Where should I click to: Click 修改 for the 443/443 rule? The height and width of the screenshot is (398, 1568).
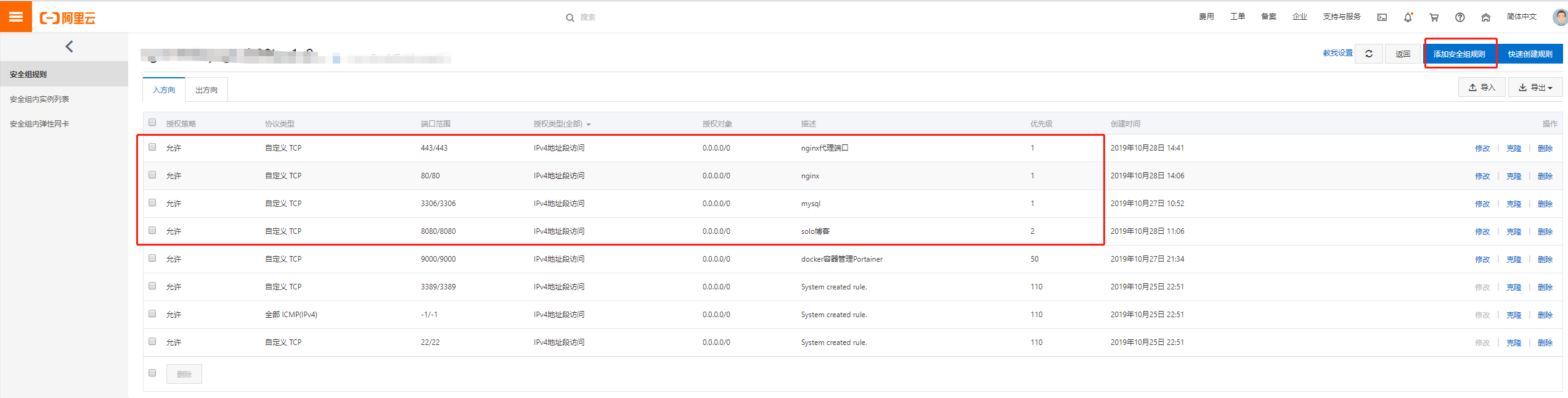point(1482,149)
